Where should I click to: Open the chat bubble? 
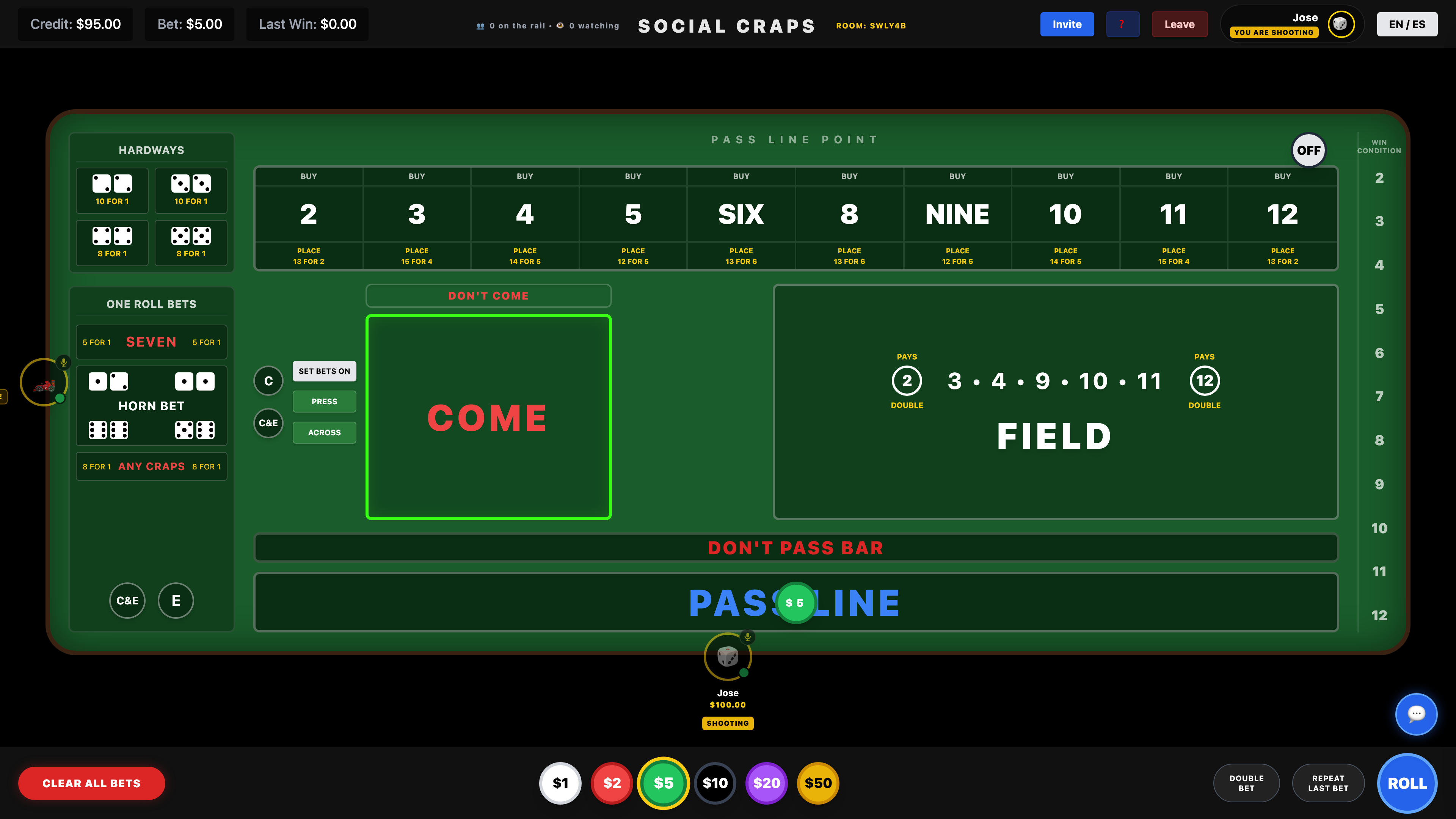1416,714
